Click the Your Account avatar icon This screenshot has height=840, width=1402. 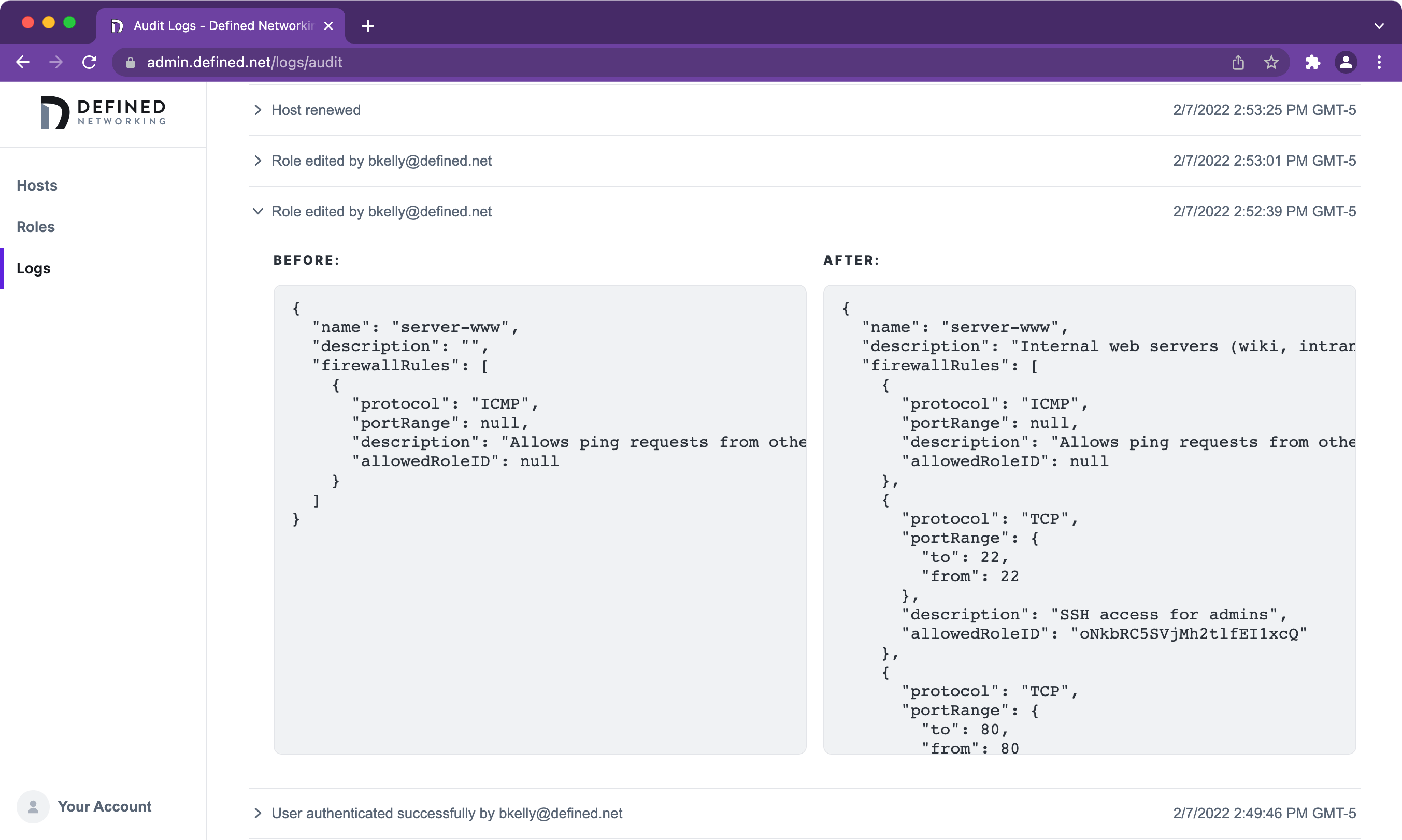(x=33, y=807)
